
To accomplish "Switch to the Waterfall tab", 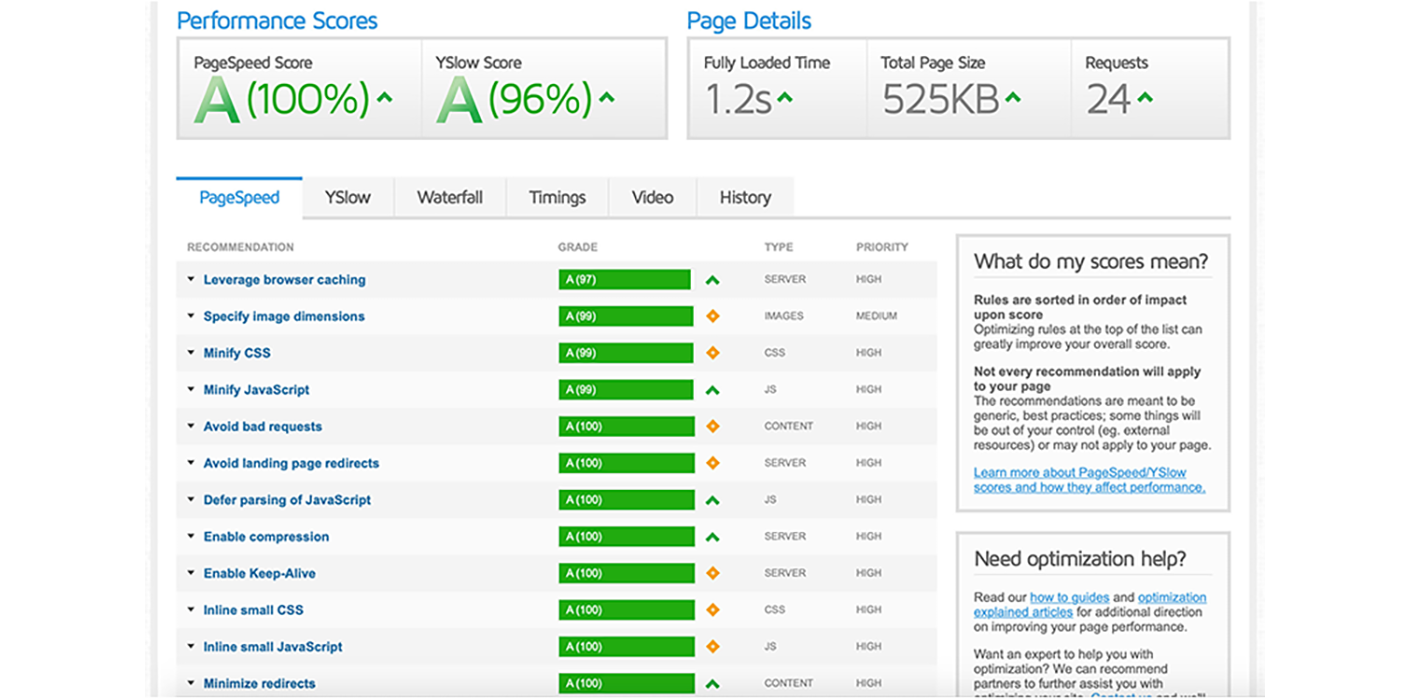I will pos(450,197).
